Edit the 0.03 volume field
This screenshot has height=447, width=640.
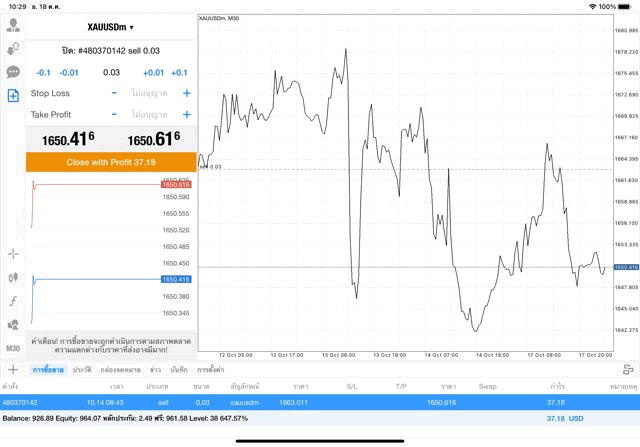pos(111,73)
